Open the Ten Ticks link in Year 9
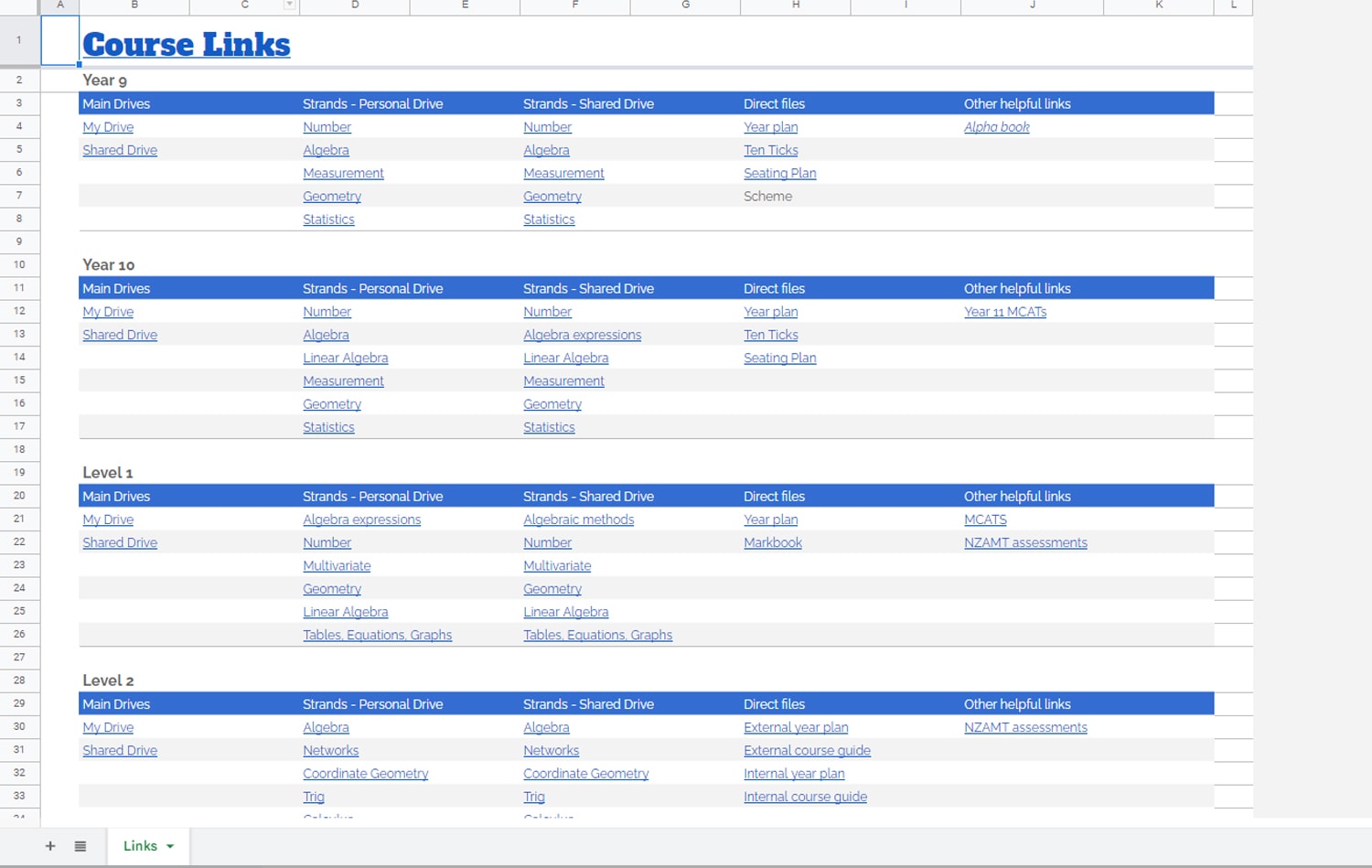Viewport: 1372px width, 868px height. coord(770,150)
